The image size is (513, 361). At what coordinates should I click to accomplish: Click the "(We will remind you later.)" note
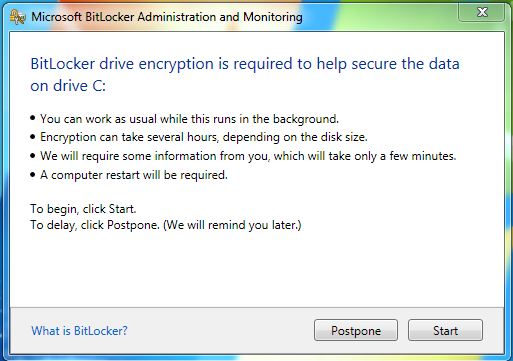pos(232,225)
